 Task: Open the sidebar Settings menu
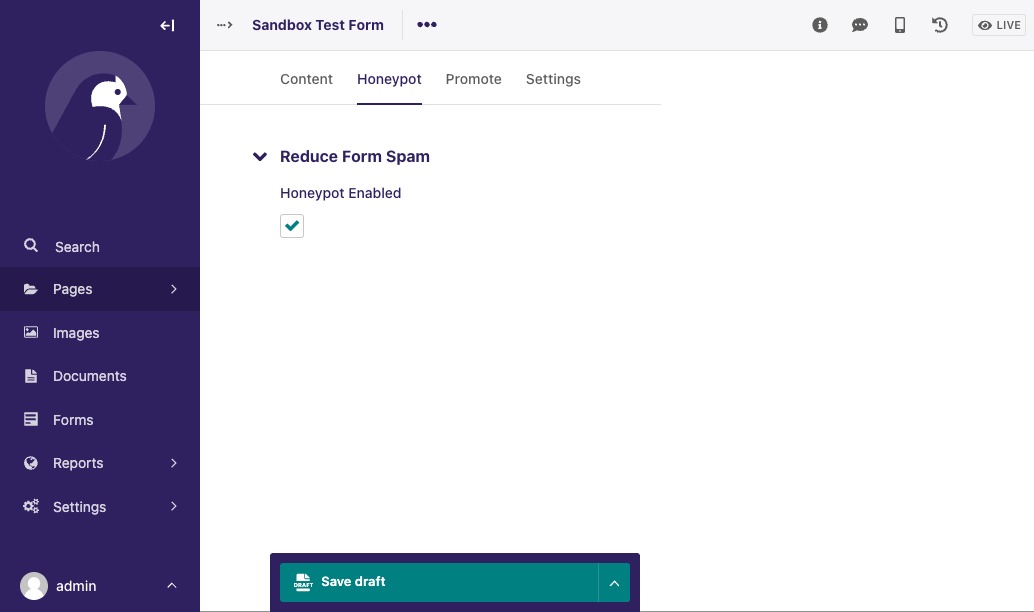click(x=100, y=506)
